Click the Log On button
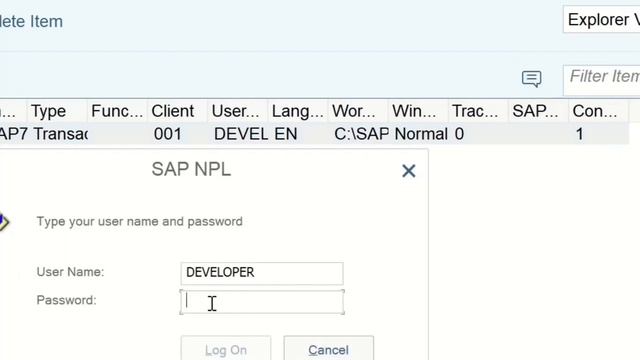The image size is (640, 360). tap(226, 349)
